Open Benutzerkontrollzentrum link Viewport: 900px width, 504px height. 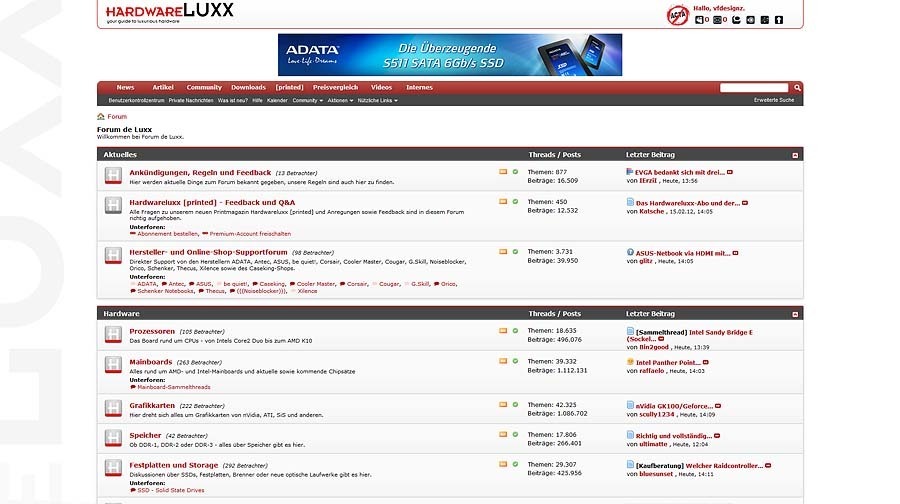[x=137, y=100]
